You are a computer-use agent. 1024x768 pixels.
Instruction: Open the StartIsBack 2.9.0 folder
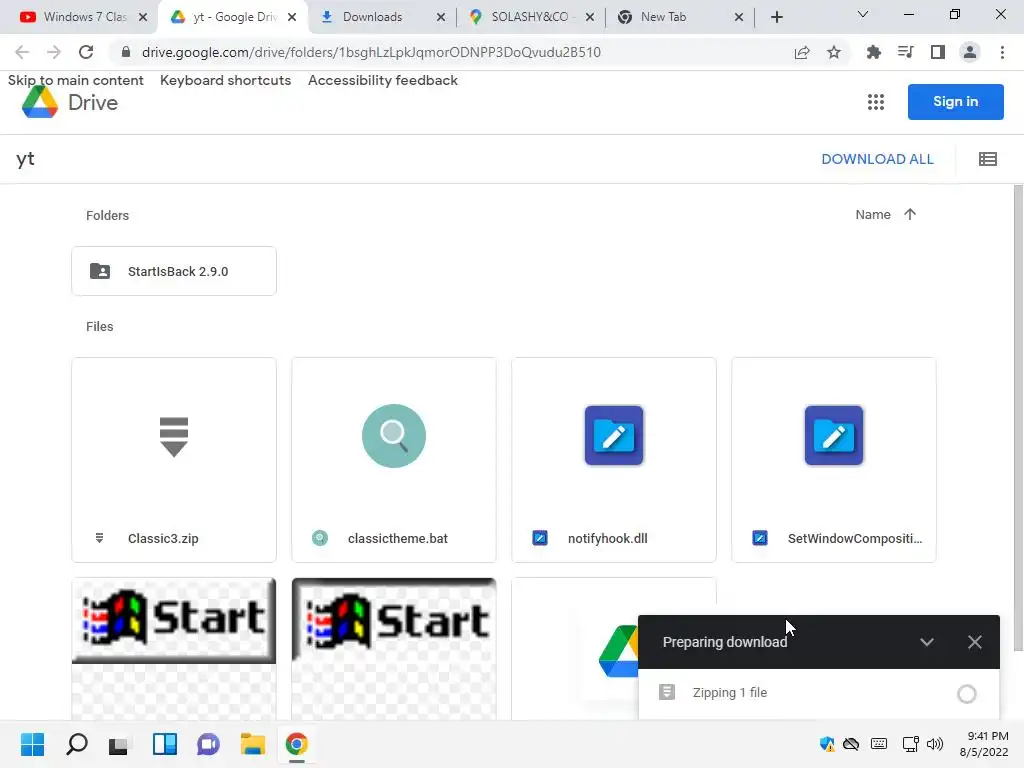(174, 271)
